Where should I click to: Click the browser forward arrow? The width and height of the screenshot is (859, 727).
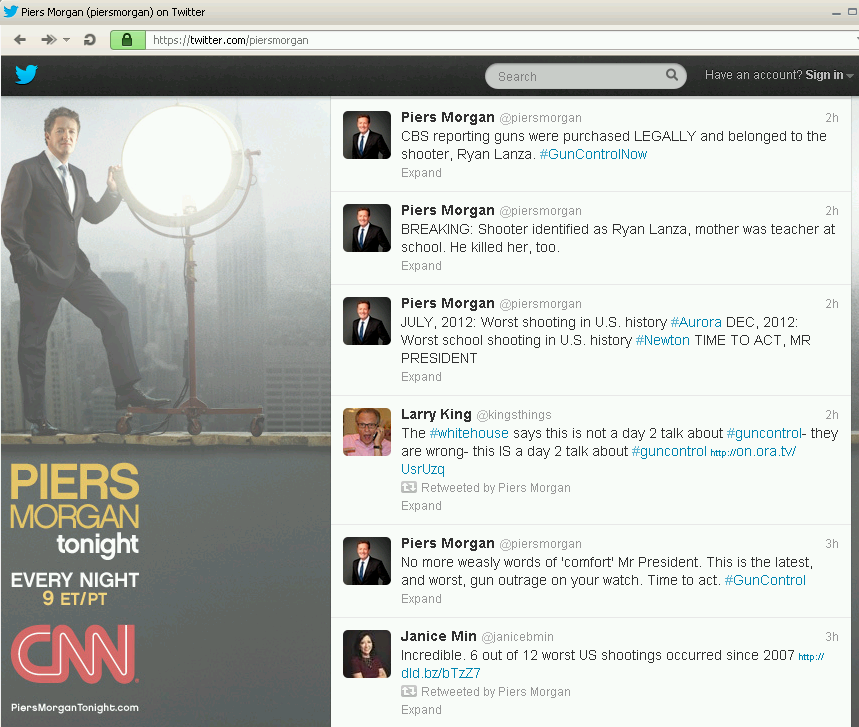48,40
